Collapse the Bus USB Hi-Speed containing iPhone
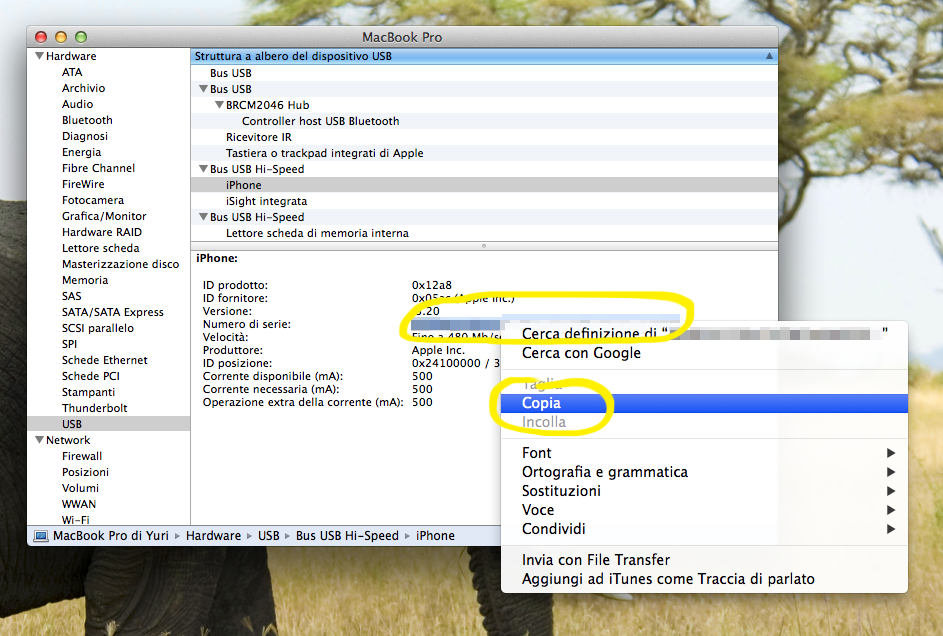943x636 pixels. coord(203,169)
